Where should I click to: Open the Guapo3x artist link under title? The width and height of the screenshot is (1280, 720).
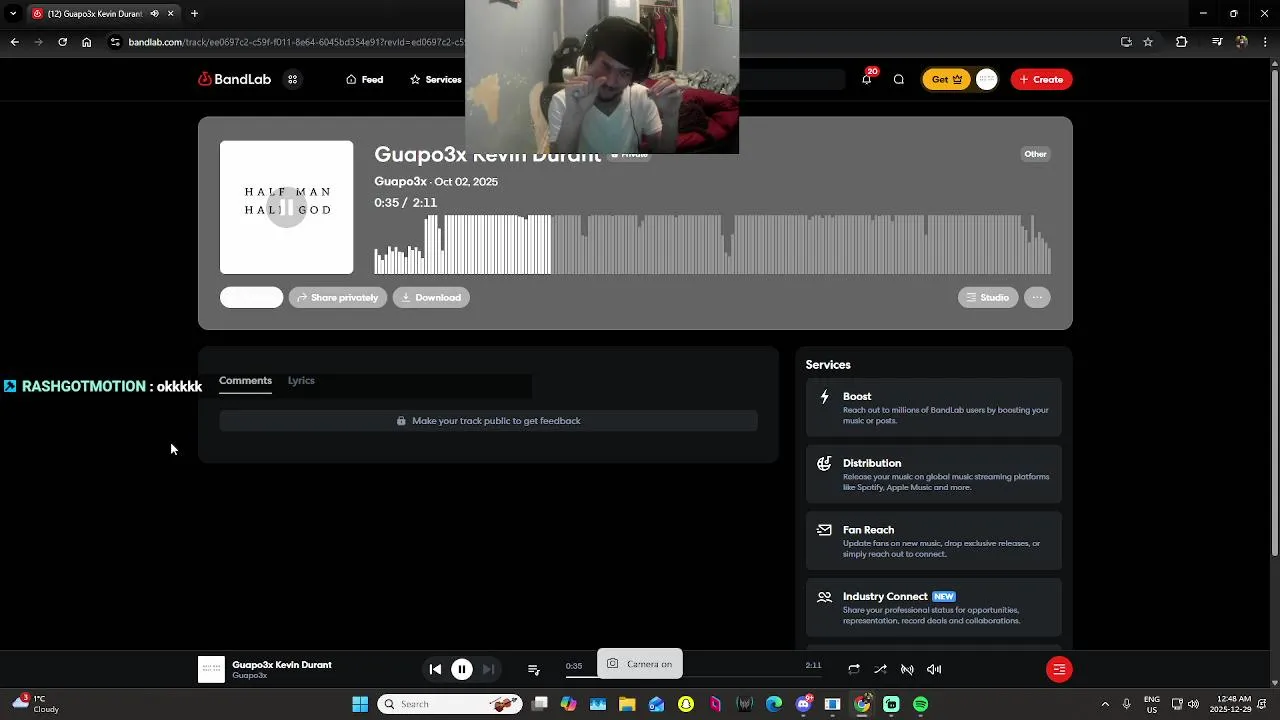tap(400, 181)
